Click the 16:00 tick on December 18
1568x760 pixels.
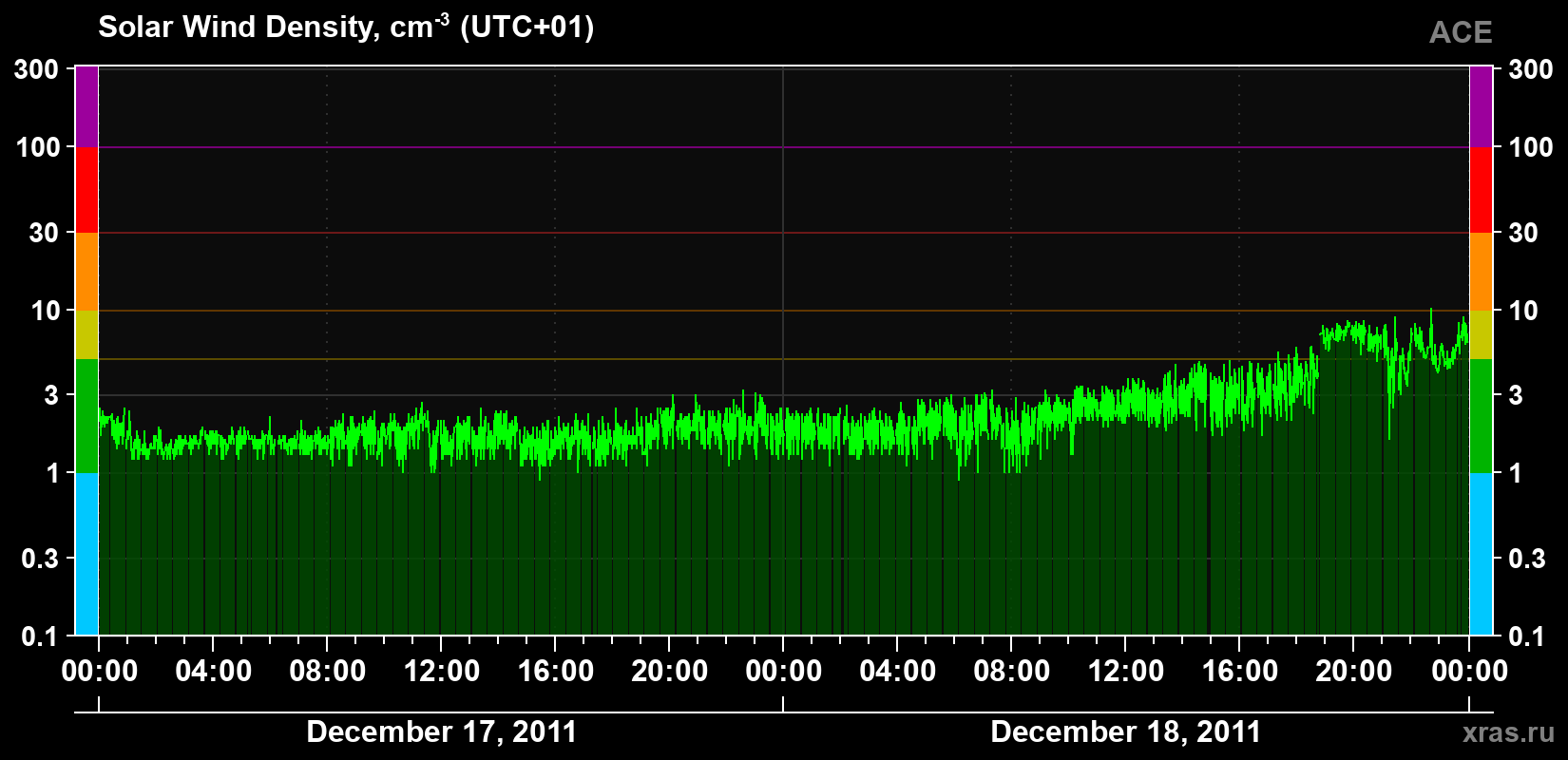click(1240, 672)
